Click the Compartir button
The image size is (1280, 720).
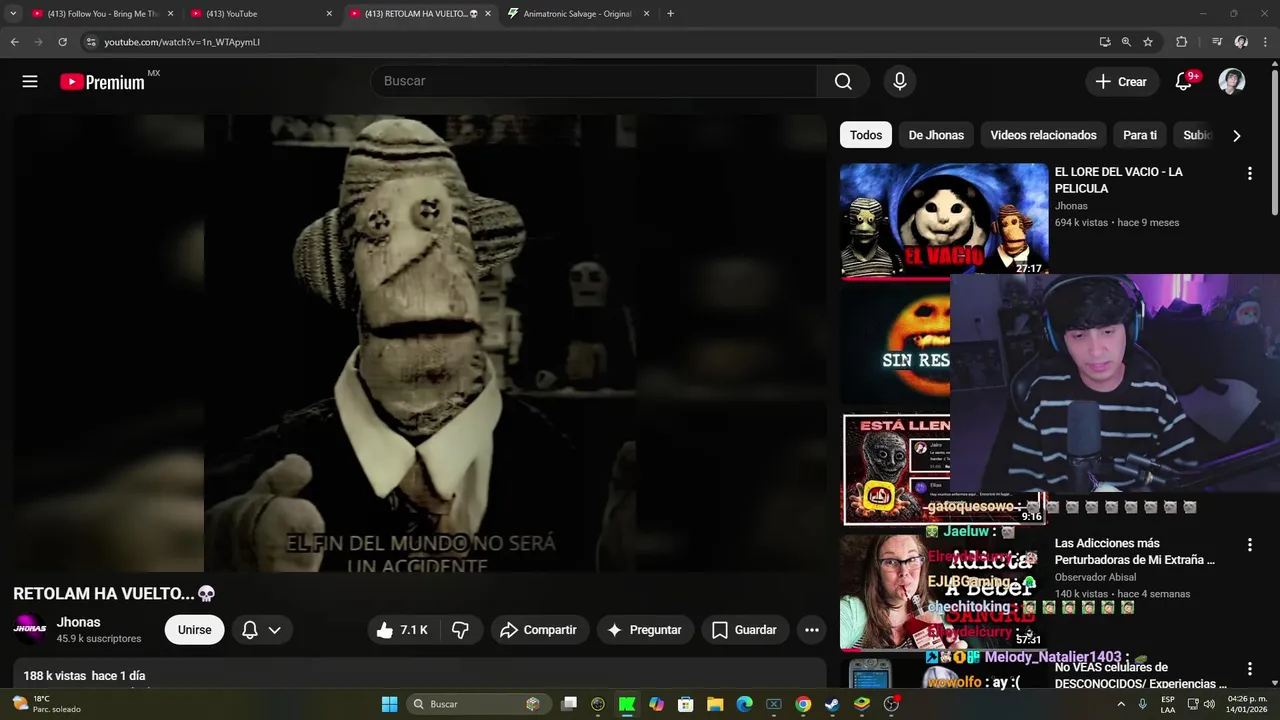[538, 630]
